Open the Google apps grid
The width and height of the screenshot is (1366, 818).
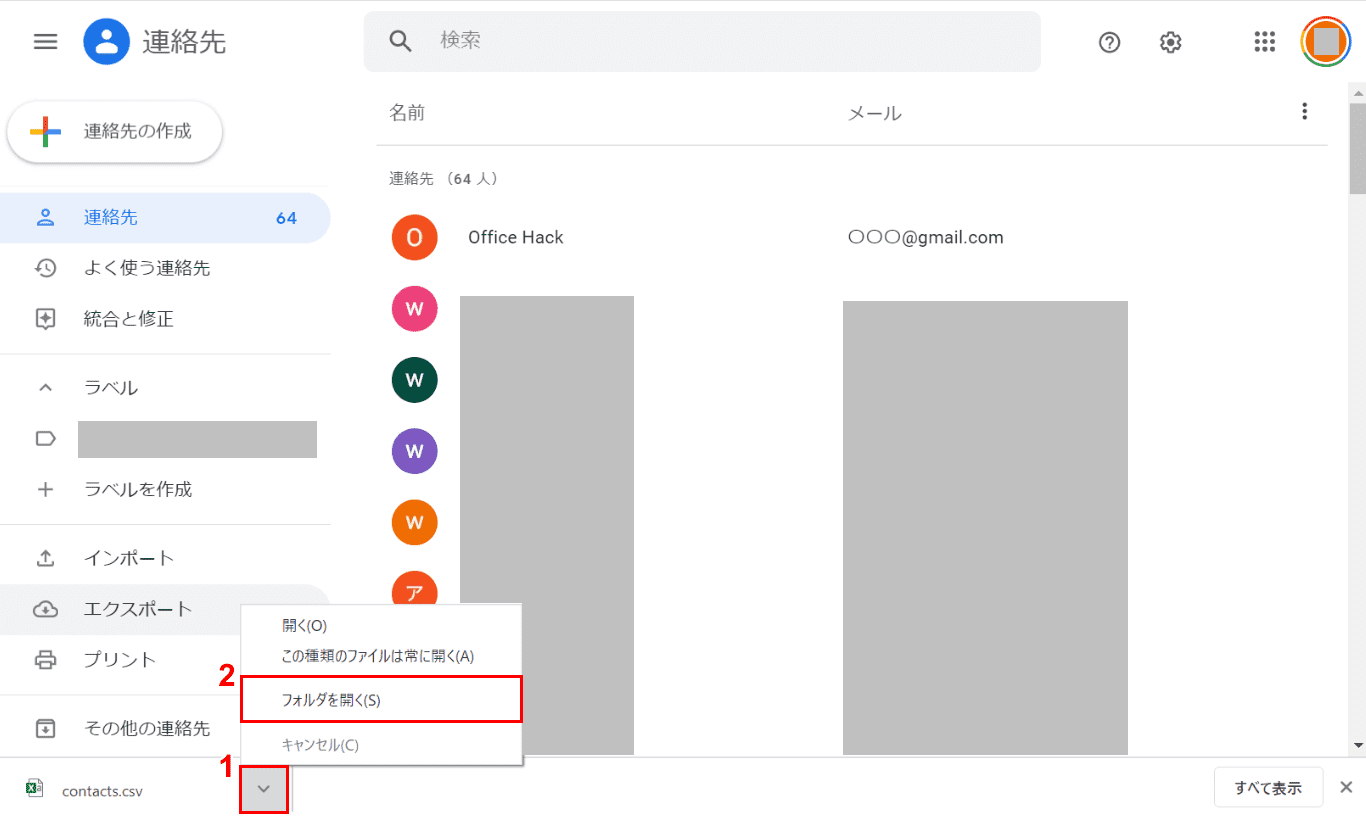[x=1264, y=41]
